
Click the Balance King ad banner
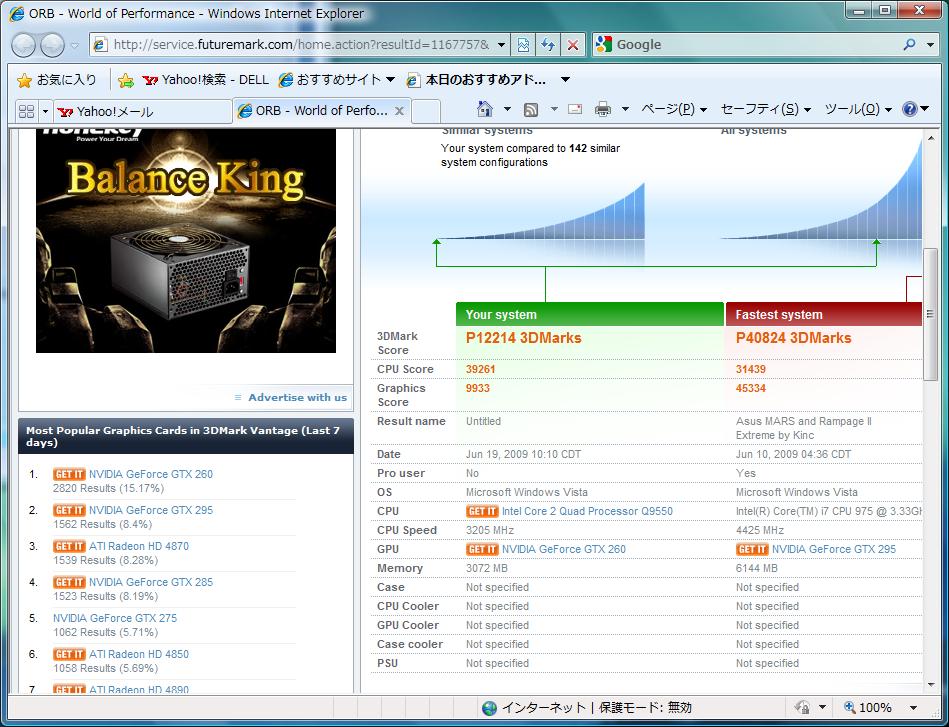tap(186, 241)
